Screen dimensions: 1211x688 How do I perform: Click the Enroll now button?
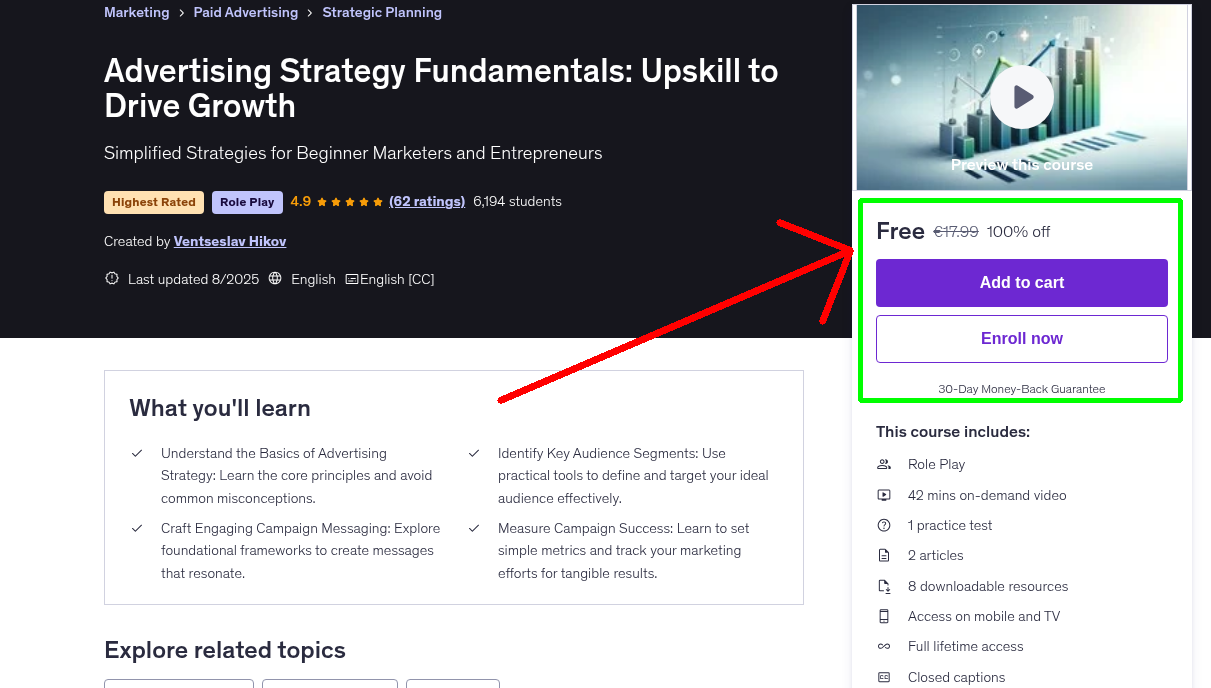click(x=1021, y=338)
